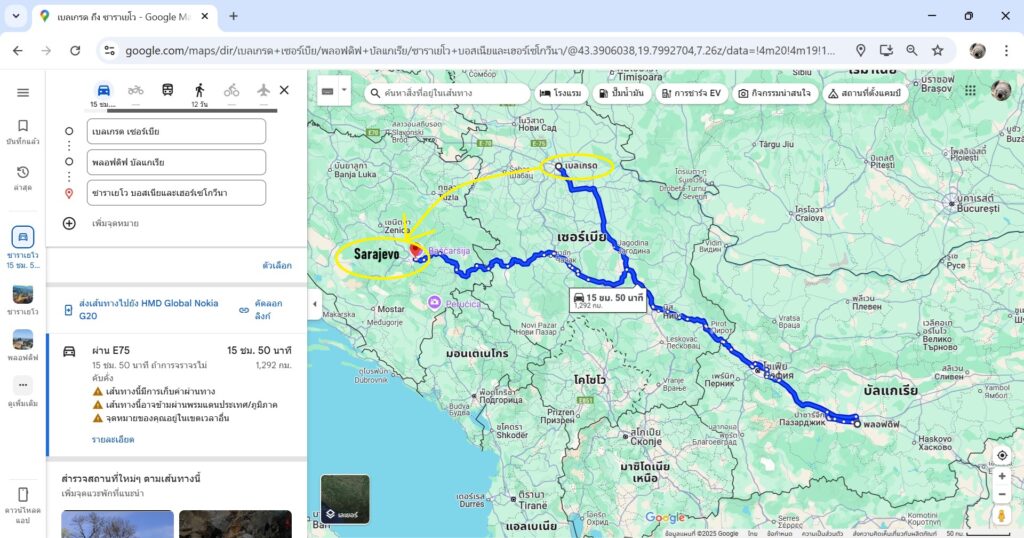The width and height of the screenshot is (1024, 538).
Task: Toggle the EV charging filter chip
Action: (691, 93)
